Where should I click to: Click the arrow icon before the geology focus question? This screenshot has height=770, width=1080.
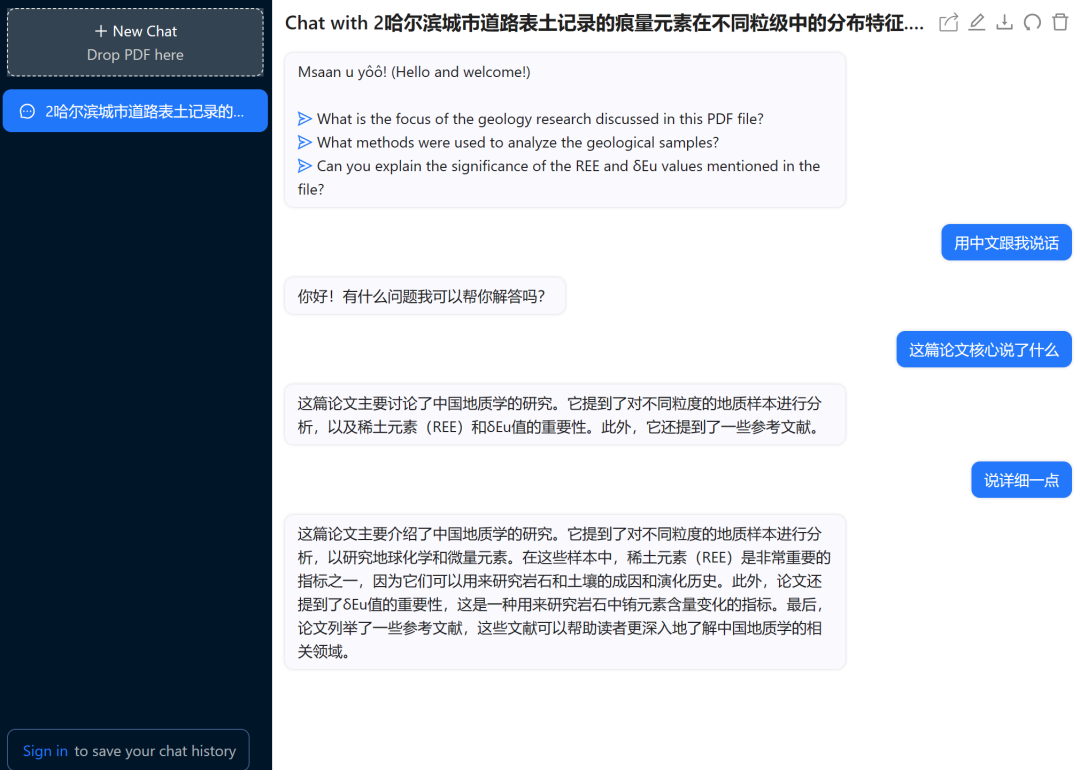[x=306, y=118]
